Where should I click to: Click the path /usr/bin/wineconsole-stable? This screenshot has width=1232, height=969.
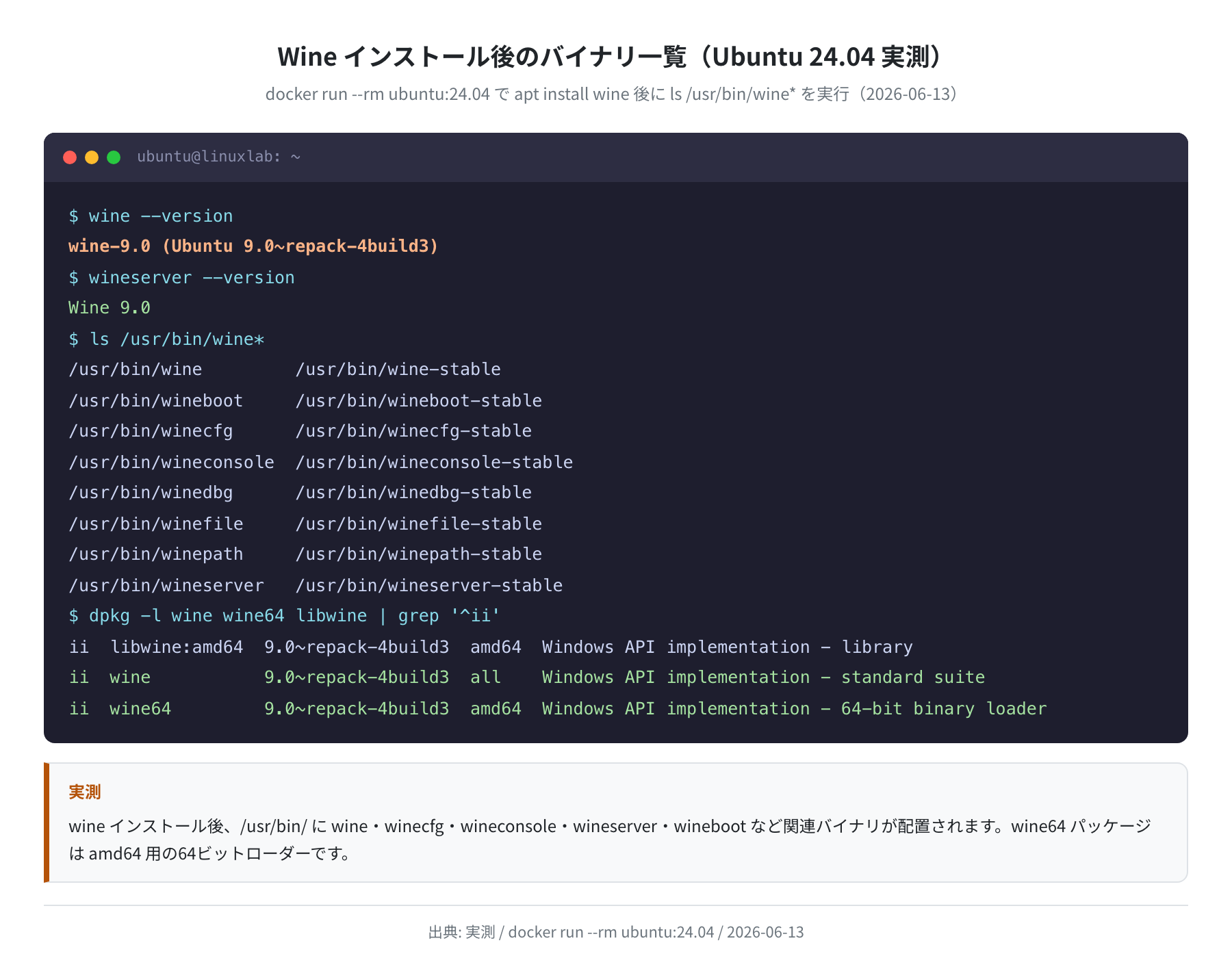click(x=435, y=463)
